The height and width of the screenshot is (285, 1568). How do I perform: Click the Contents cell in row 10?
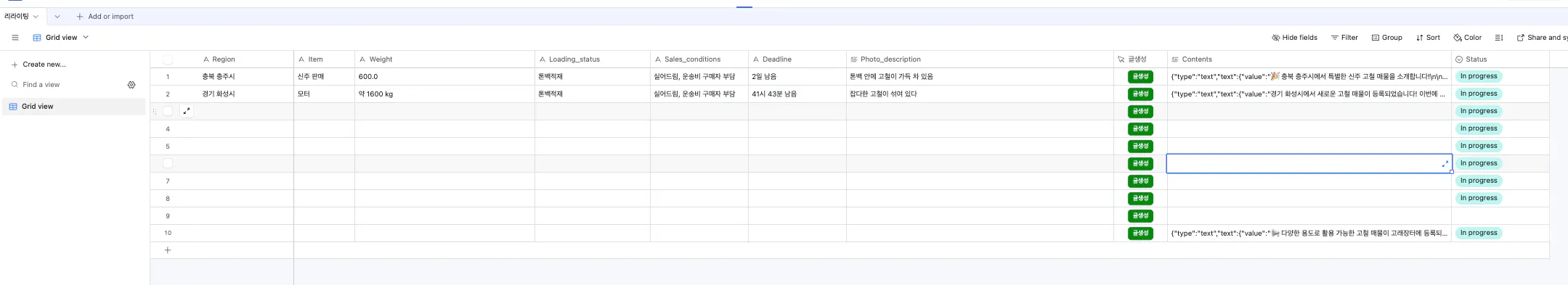[x=1309, y=233]
